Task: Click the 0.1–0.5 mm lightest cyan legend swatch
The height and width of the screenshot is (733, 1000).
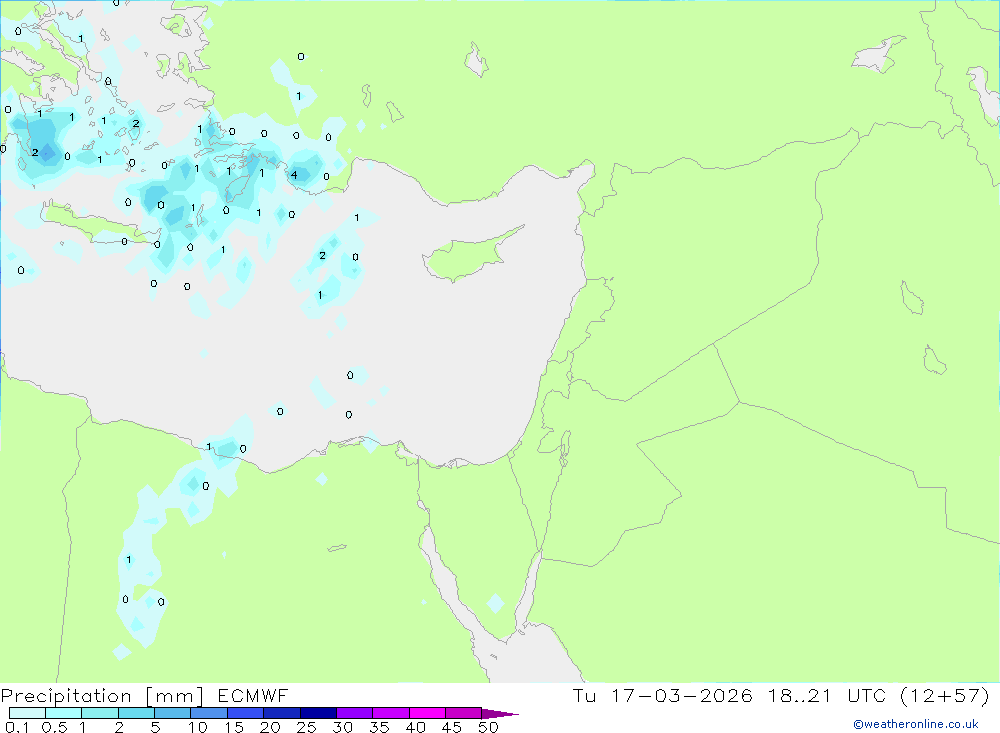Action: point(27,713)
